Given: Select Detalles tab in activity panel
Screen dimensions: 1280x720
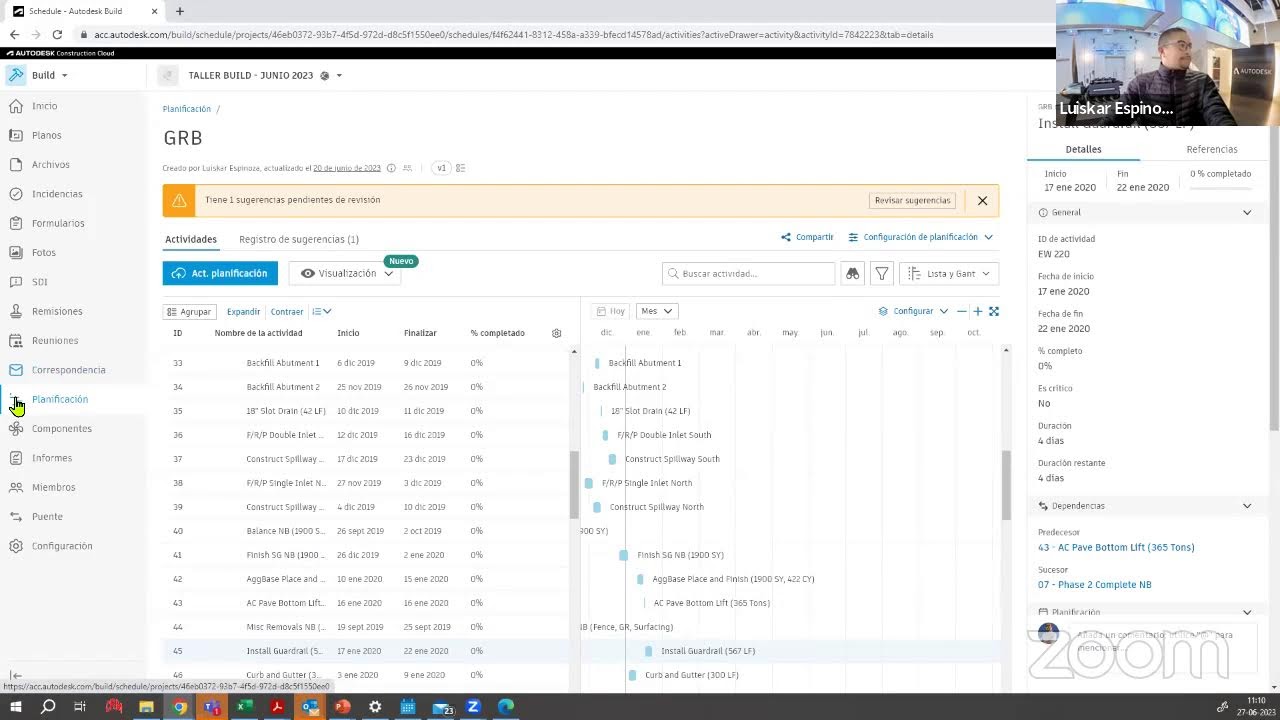Looking at the screenshot, I should pyautogui.click(x=1083, y=149).
